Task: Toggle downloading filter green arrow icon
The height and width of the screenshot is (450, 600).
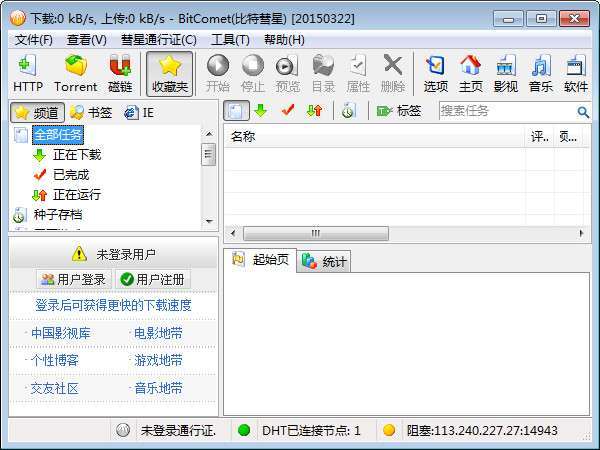Action: (261, 111)
